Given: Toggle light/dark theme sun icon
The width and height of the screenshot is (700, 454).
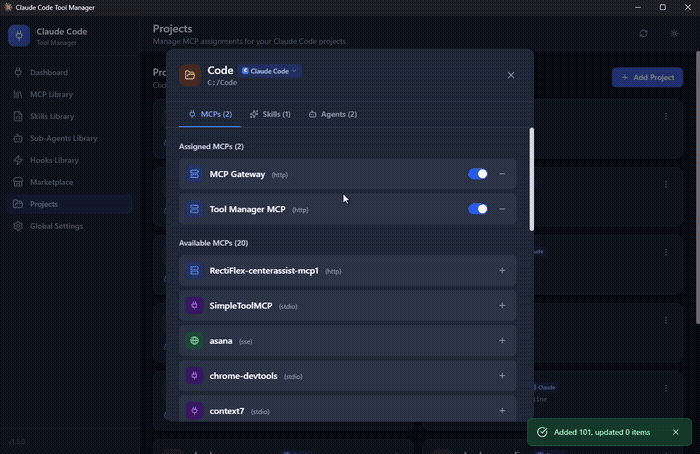Looking at the screenshot, I should 674,33.
